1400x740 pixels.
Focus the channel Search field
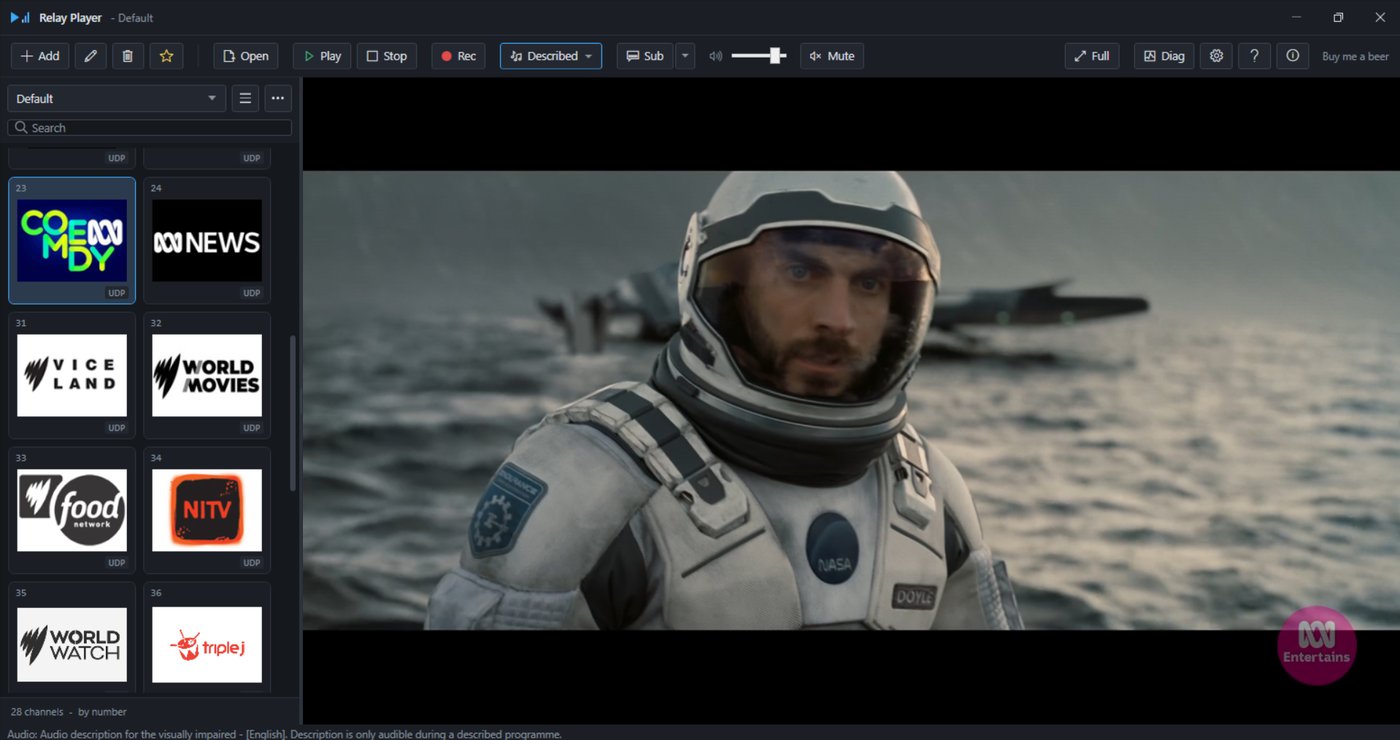pos(150,128)
